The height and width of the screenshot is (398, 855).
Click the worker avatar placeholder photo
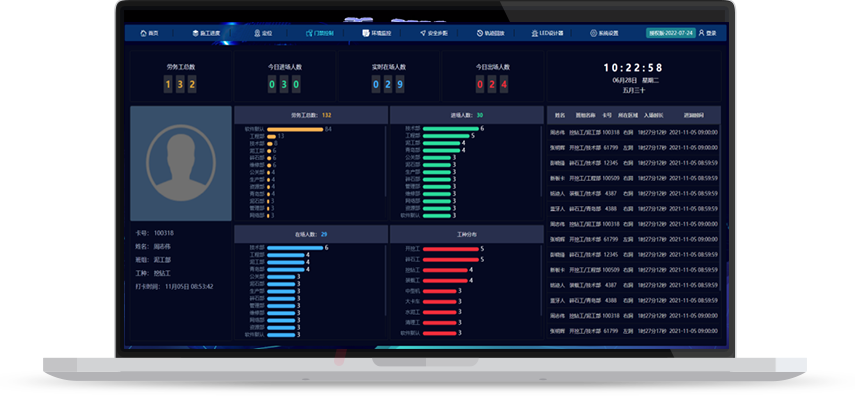[181, 164]
